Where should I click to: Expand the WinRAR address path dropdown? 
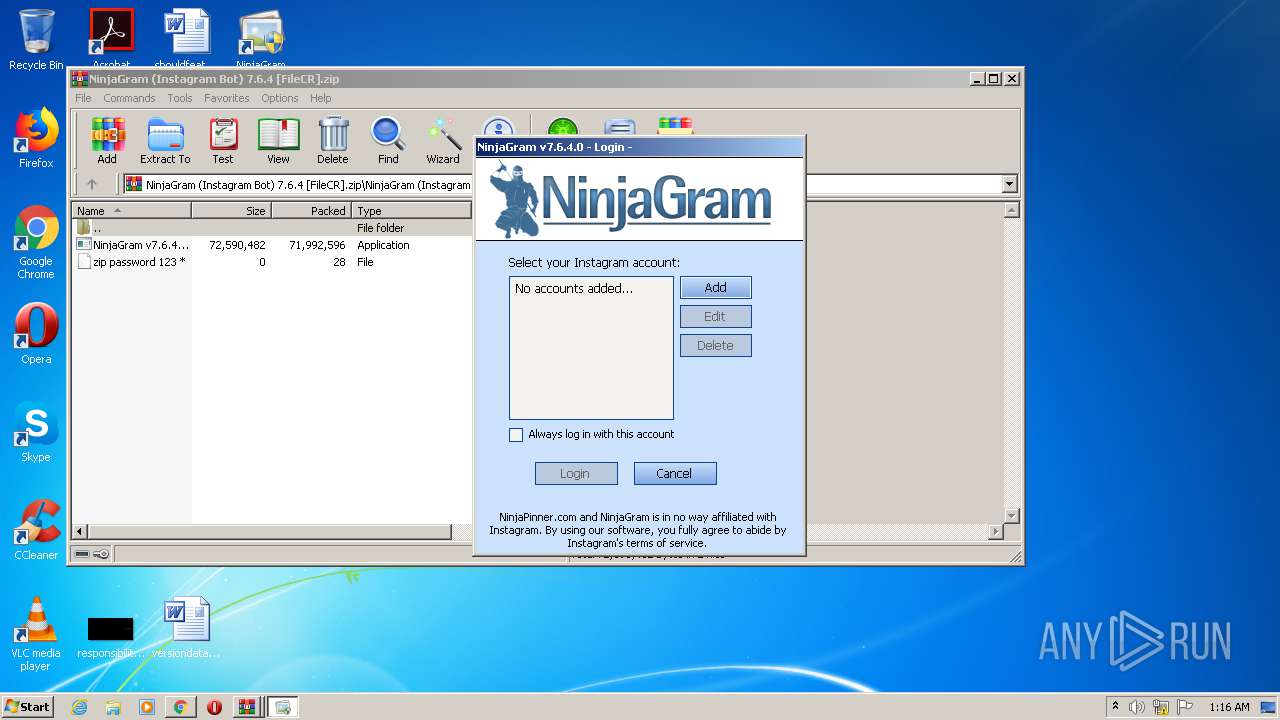tap(1009, 184)
